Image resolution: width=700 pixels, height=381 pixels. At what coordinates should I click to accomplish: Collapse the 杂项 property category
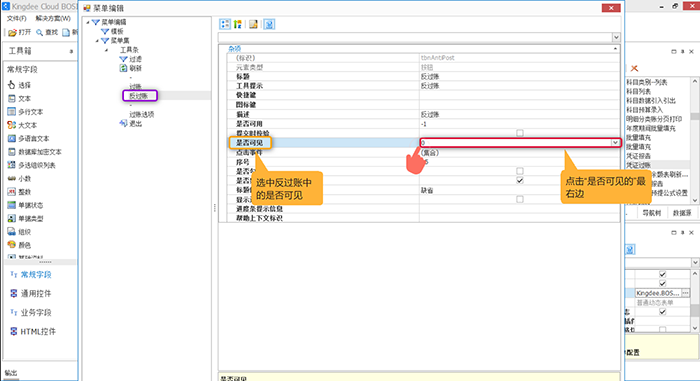(615, 48)
